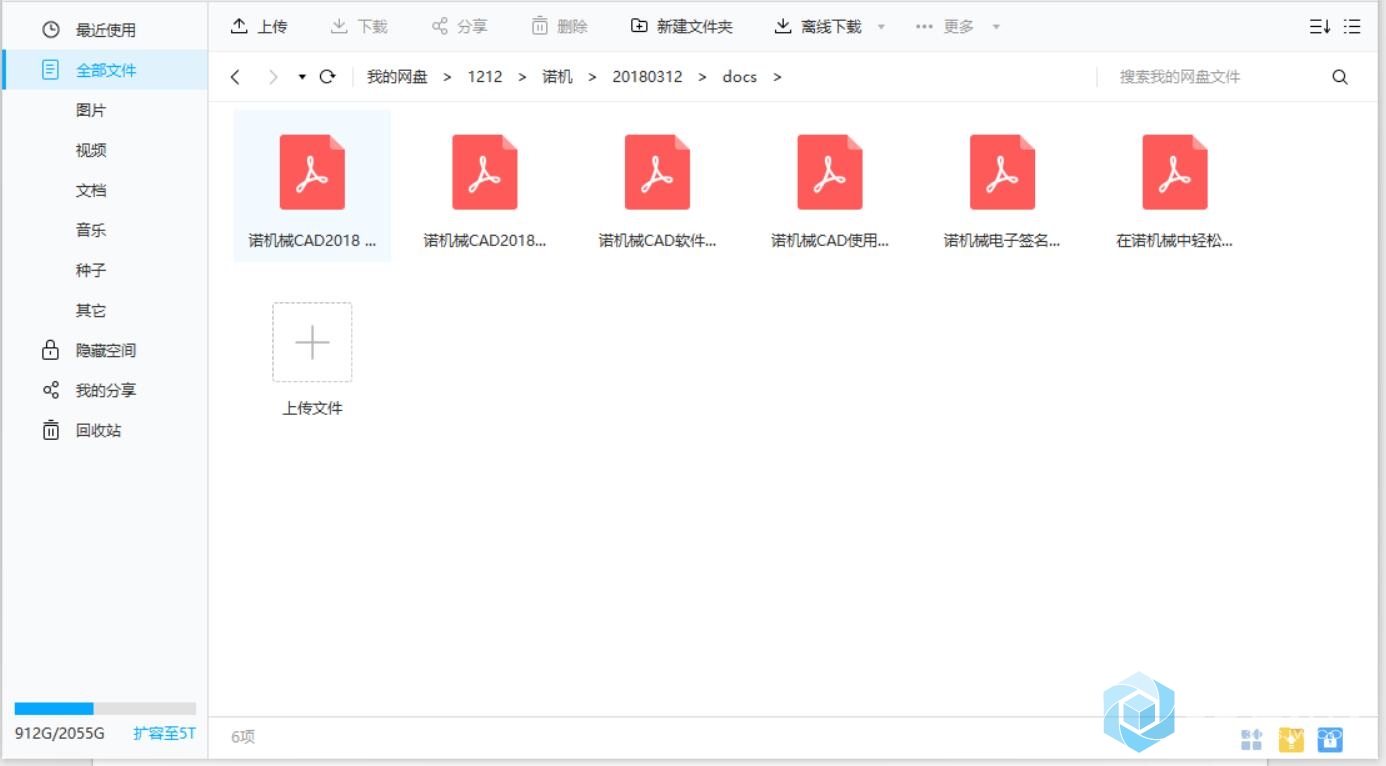Go back with the left arrow
The image size is (1386, 766).
tap(235, 77)
